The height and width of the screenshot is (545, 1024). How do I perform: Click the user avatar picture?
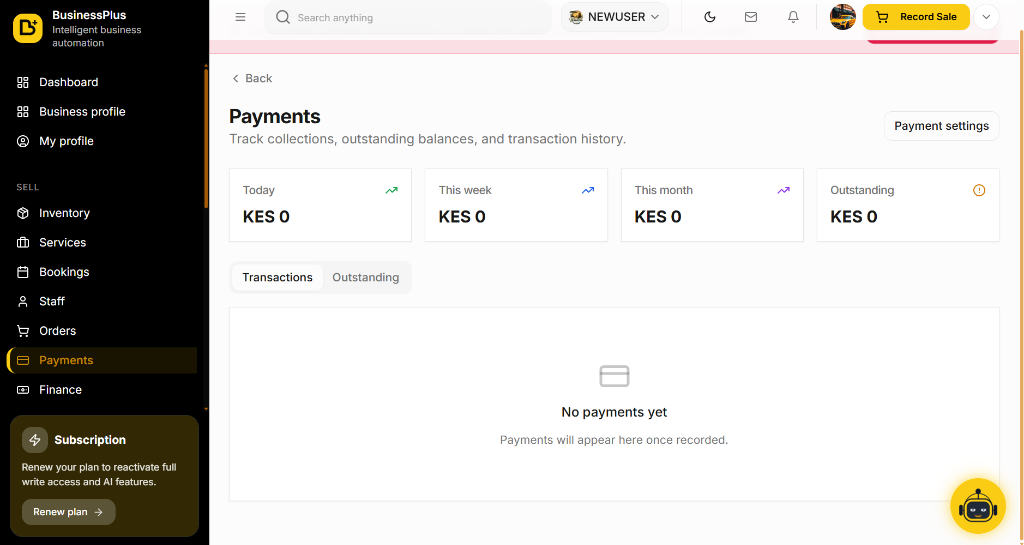tap(842, 17)
